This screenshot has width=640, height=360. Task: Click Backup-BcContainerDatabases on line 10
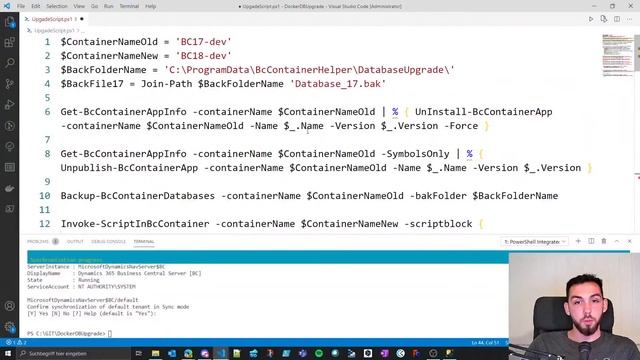click(138, 196)
